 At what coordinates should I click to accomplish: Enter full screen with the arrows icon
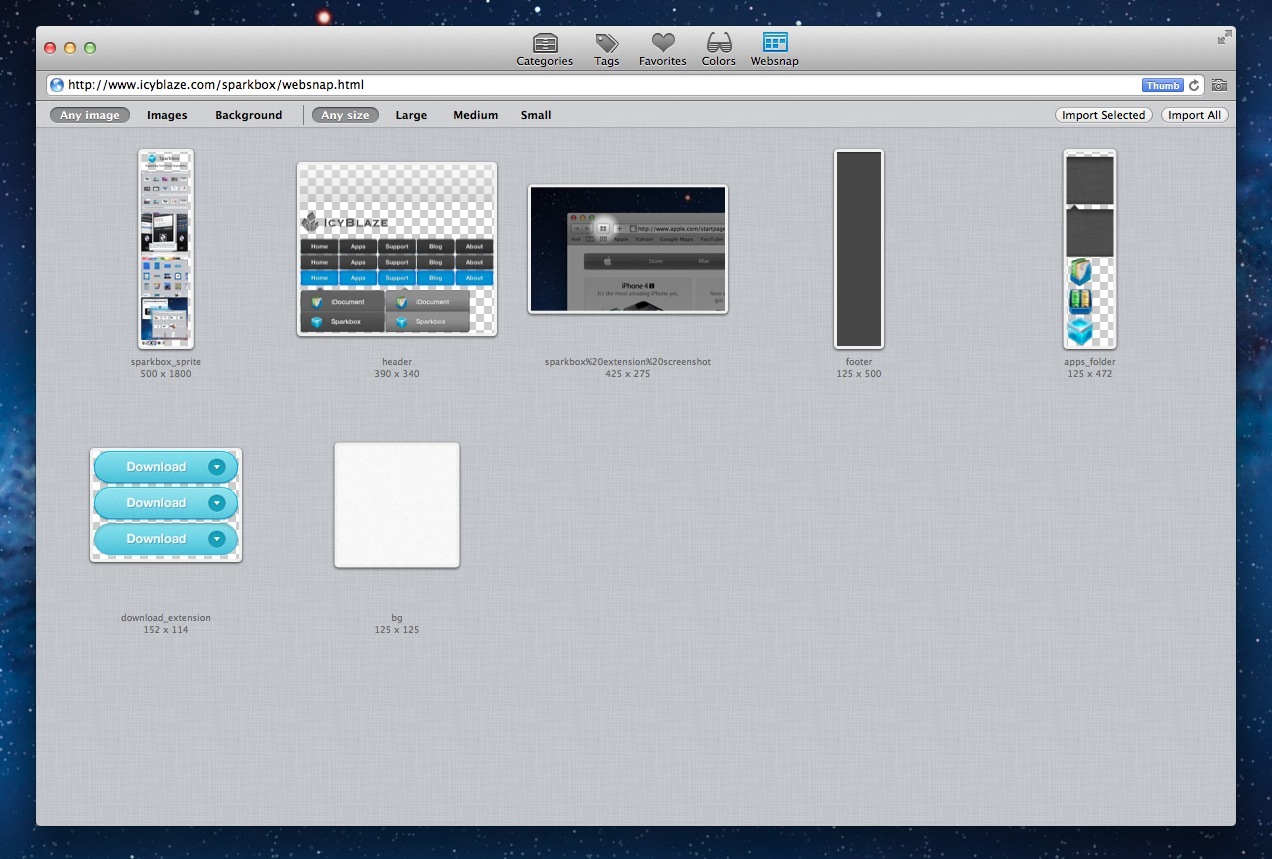coord(1224,37)
